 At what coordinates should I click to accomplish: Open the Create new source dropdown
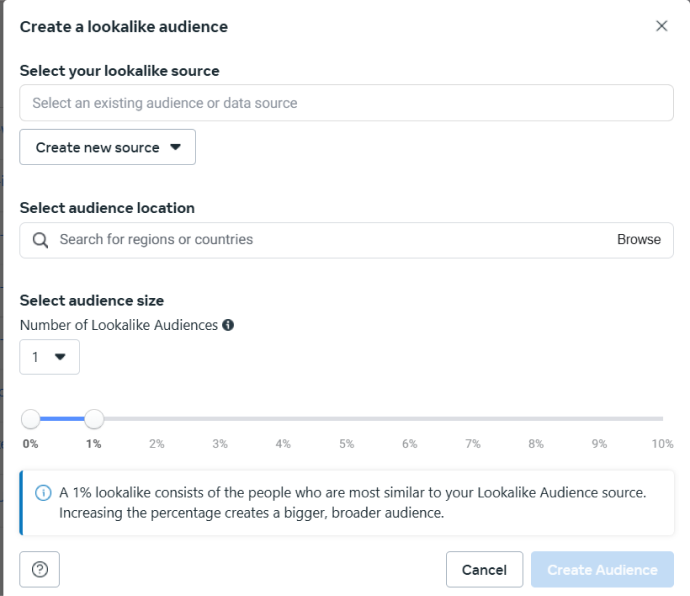click(x=107, y=147)
